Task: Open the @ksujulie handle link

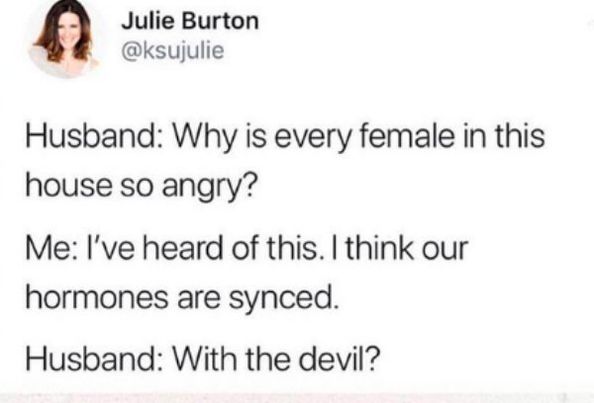Action: coord(173,51)
